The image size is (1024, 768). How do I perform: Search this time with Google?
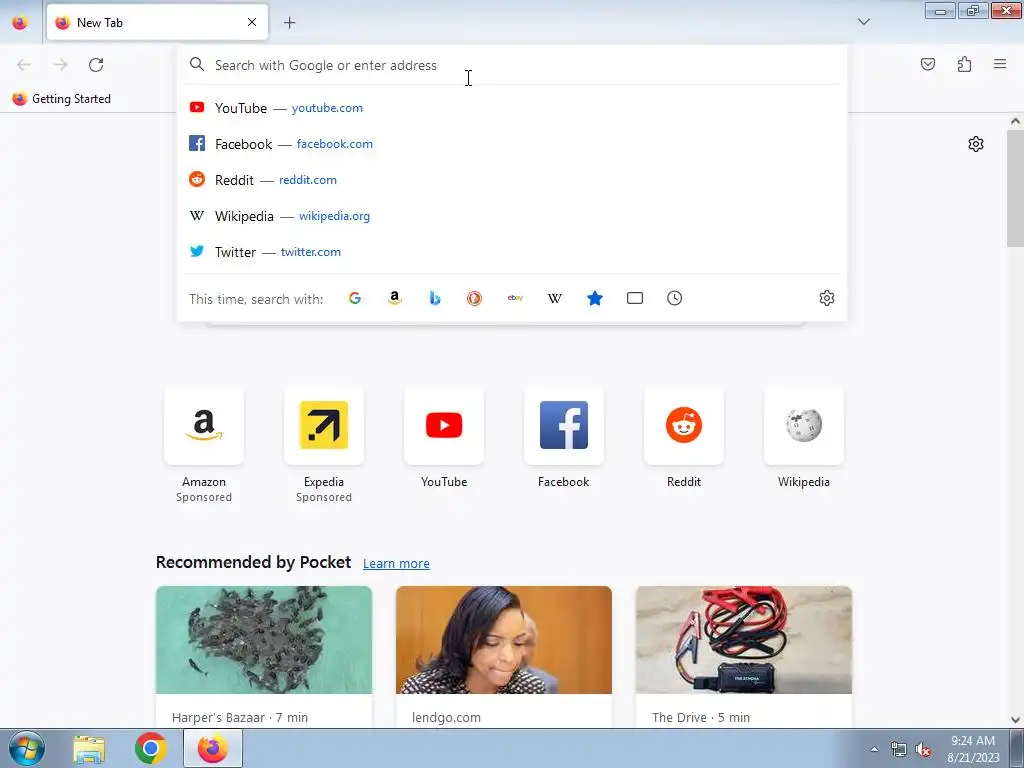pyautogui.click(x=355, y=298)
